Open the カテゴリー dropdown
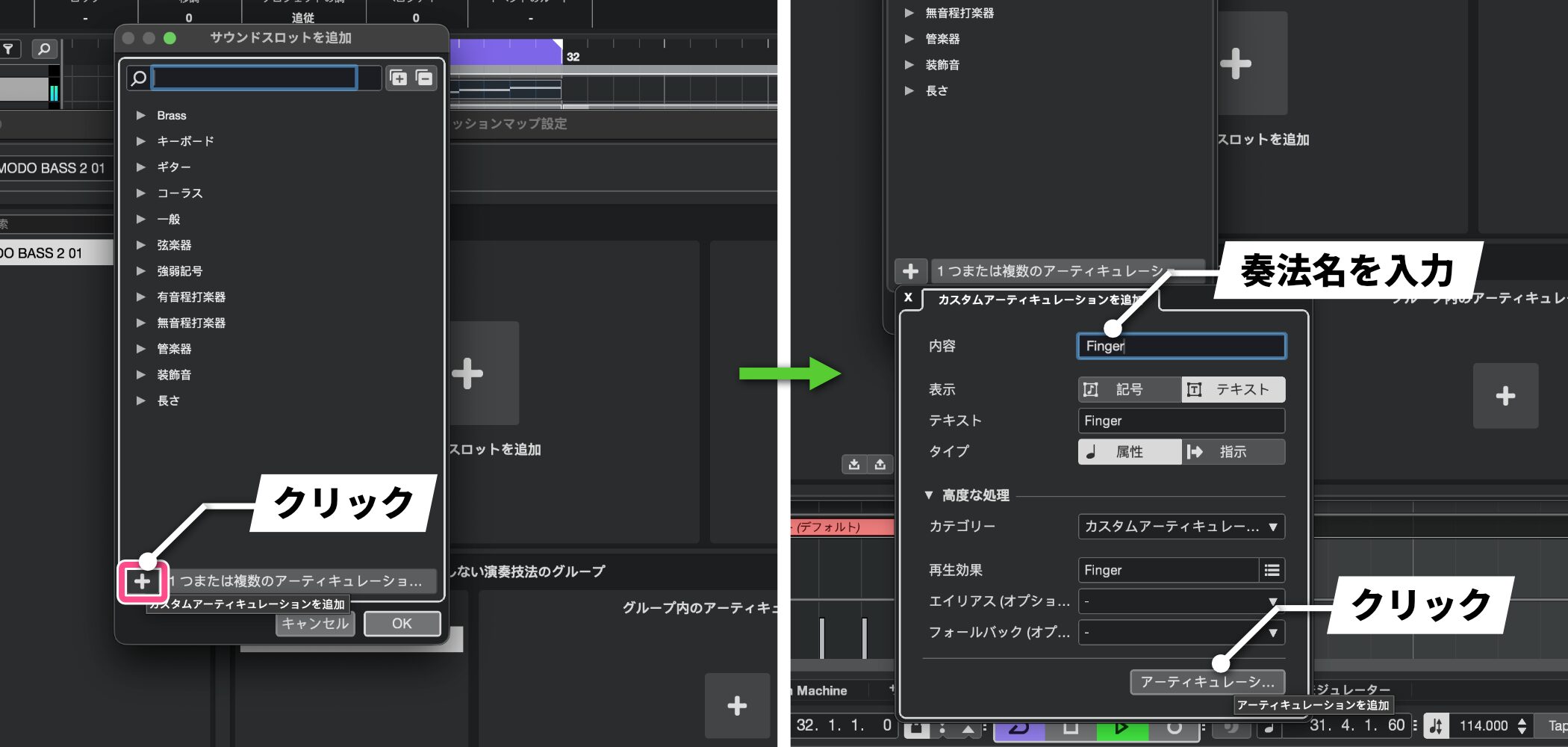The width and height of the screenshot is (1568, 747). click(1180, 527)
